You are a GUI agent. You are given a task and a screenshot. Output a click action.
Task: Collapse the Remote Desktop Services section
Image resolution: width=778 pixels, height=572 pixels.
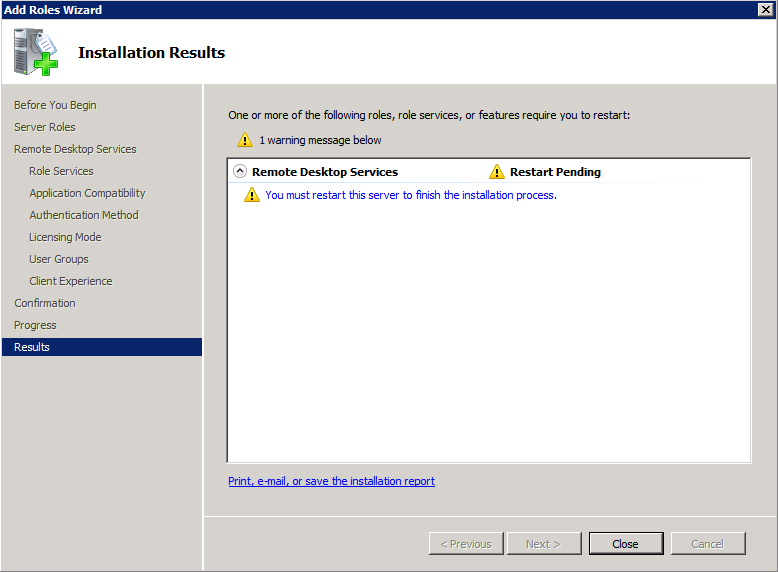(x=240, y=172)
